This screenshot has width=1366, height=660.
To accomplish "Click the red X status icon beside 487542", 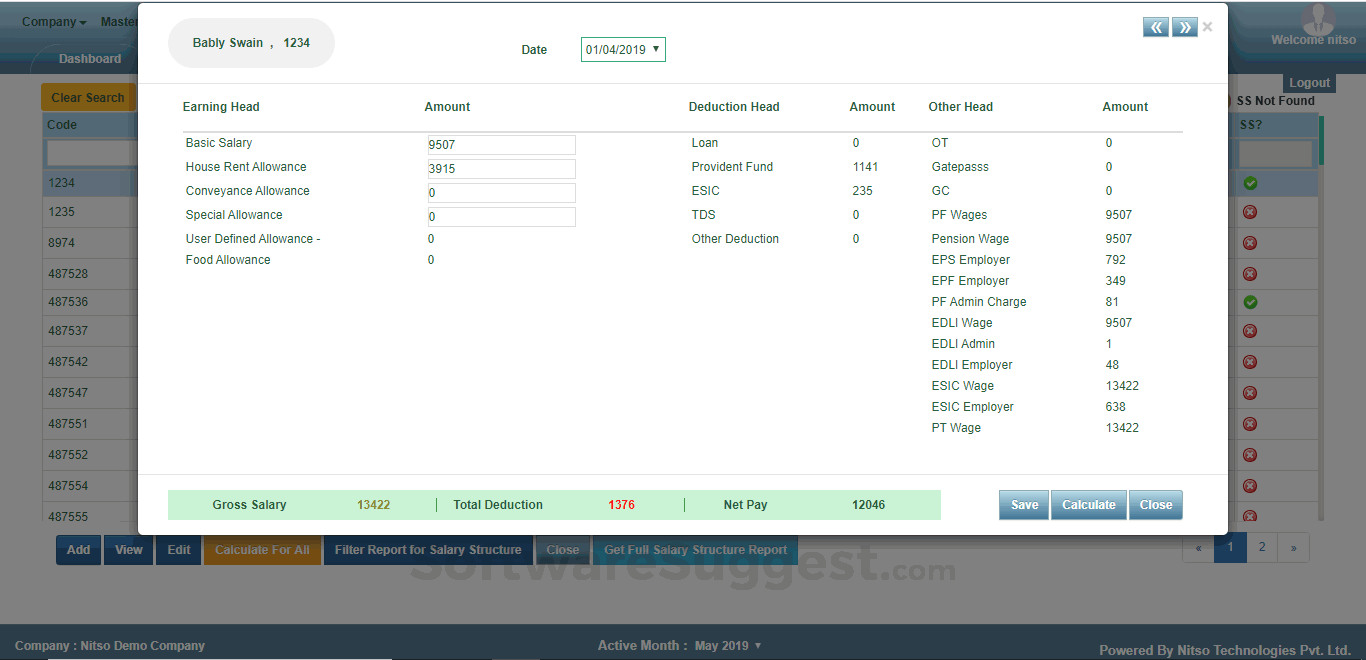I will (1250, 362).
